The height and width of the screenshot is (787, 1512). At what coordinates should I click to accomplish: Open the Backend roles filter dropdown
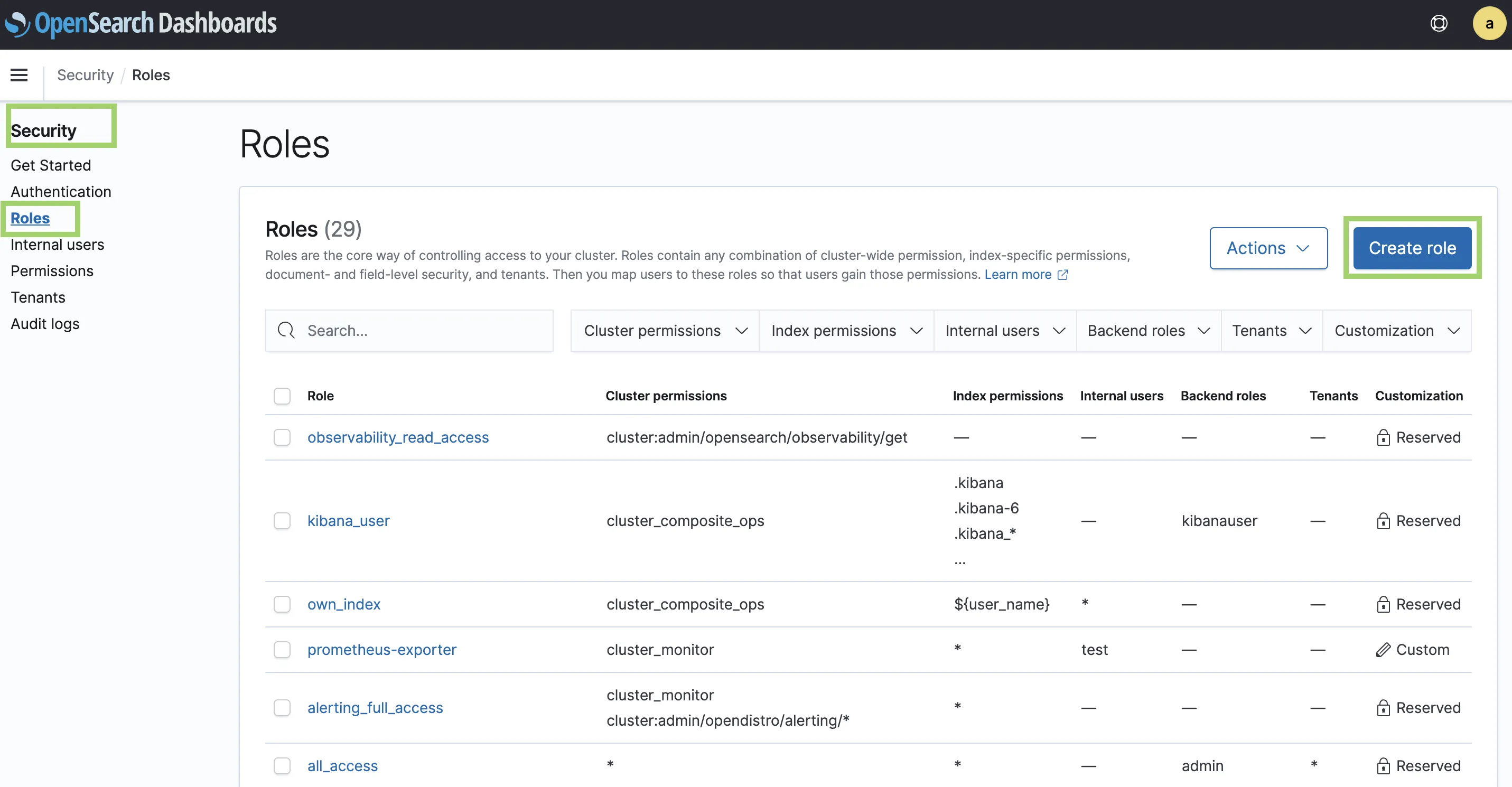(1148, 331)
